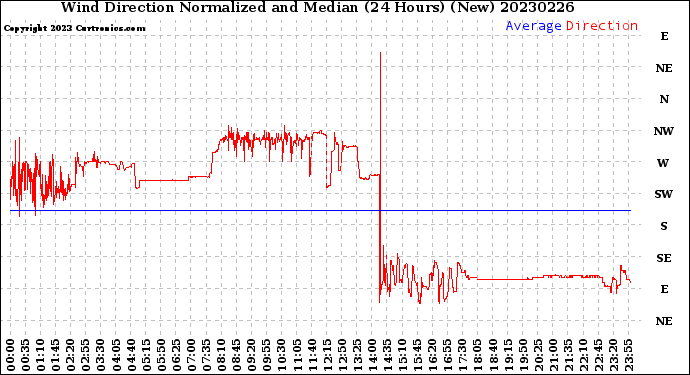Click the 15:10 time axis label
Screen dimensions: 690x375
[x=403, y=355]
